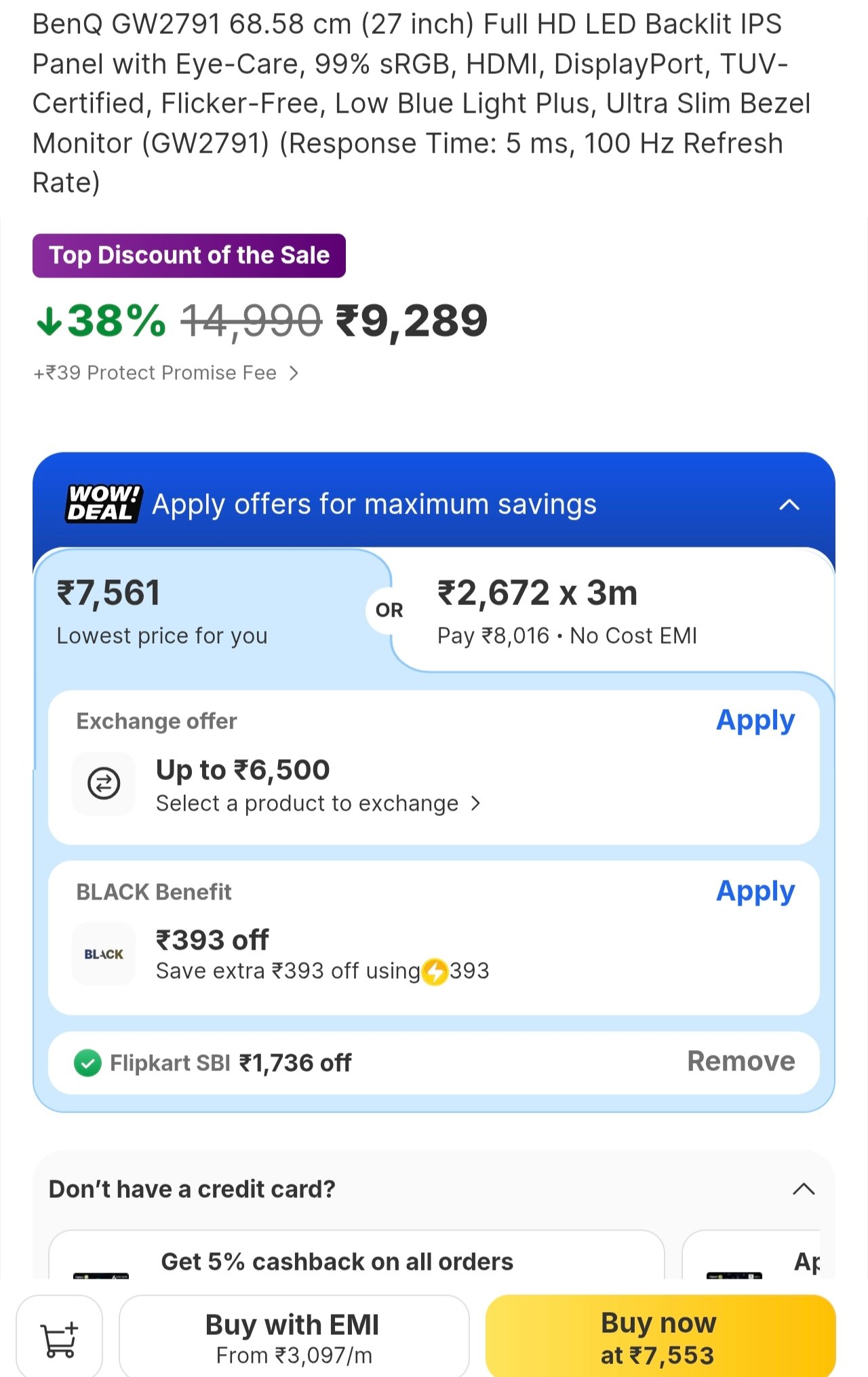Tap the green Flipkart SBI checkmark

point(87,1063)
